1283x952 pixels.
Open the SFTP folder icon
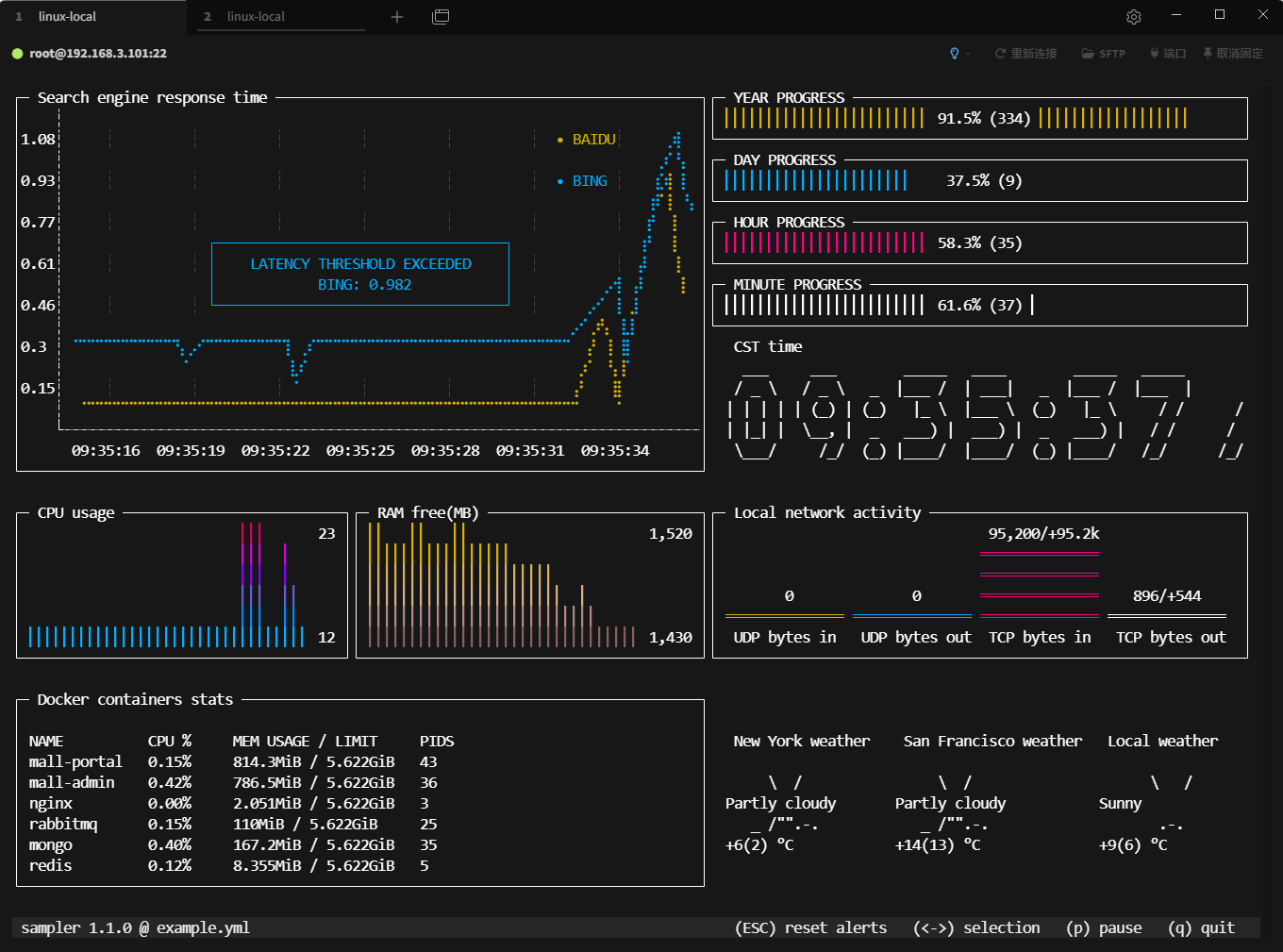1088,54
